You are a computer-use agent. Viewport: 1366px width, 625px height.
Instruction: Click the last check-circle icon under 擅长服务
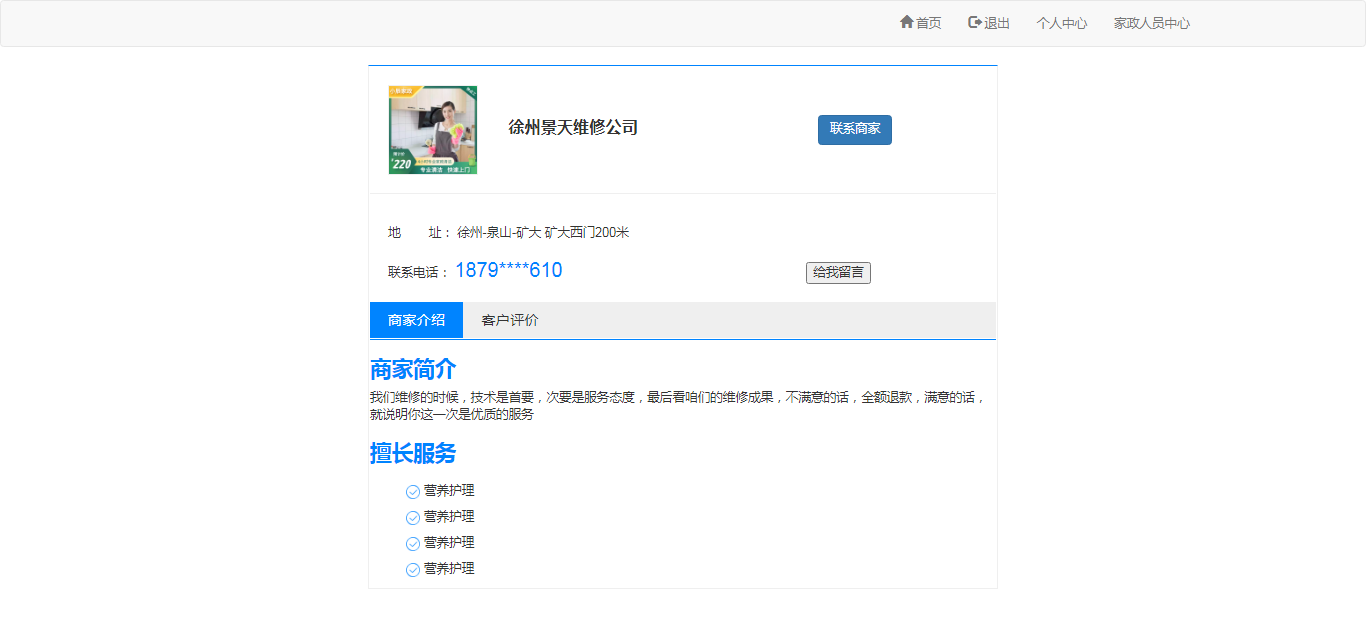click(412, 569)
